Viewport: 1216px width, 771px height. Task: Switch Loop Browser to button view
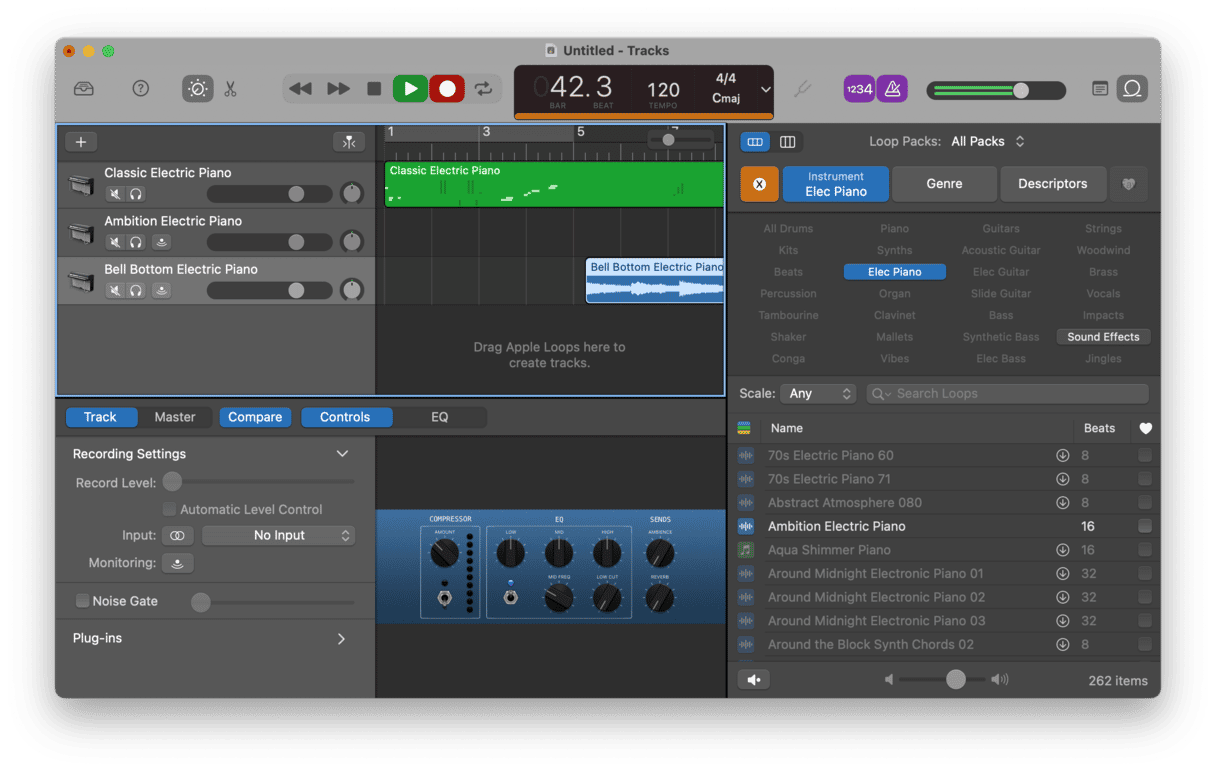coord(755,142)
